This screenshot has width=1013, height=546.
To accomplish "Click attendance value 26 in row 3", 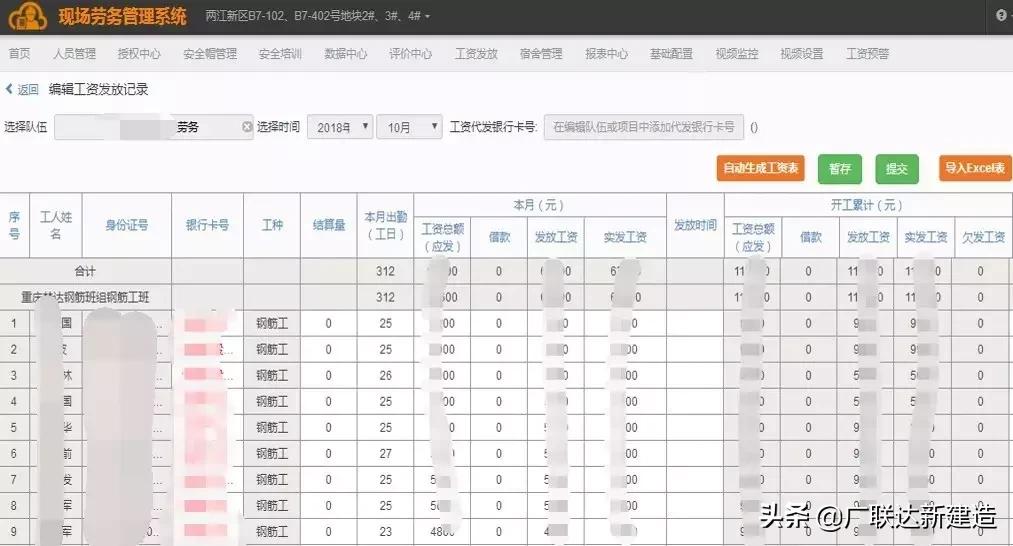I will pos(386,375).
